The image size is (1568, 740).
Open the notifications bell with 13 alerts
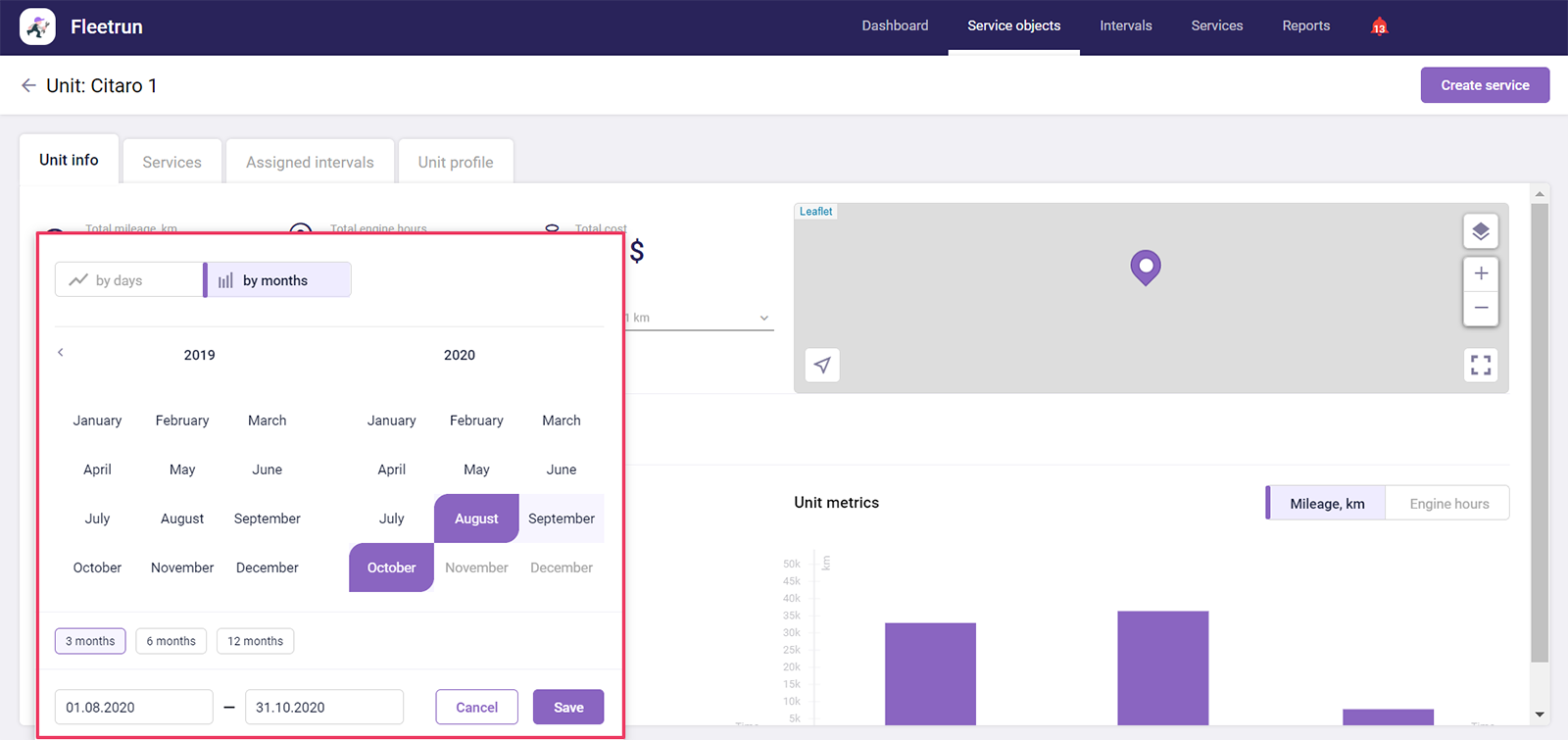1379,26
